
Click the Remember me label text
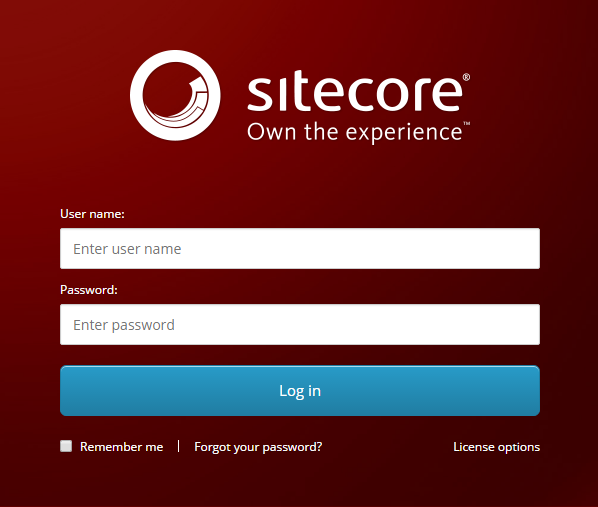122,447
